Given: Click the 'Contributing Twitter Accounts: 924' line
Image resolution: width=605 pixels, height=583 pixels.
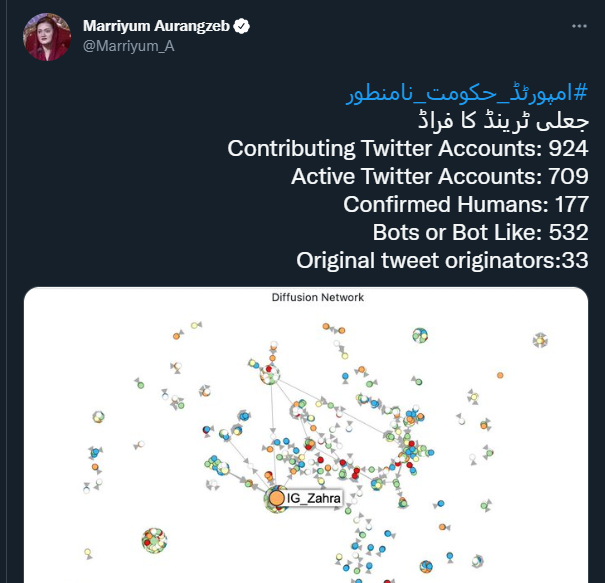Looking at the screenshot, I should pyautogui.click(x=407, y=149).
